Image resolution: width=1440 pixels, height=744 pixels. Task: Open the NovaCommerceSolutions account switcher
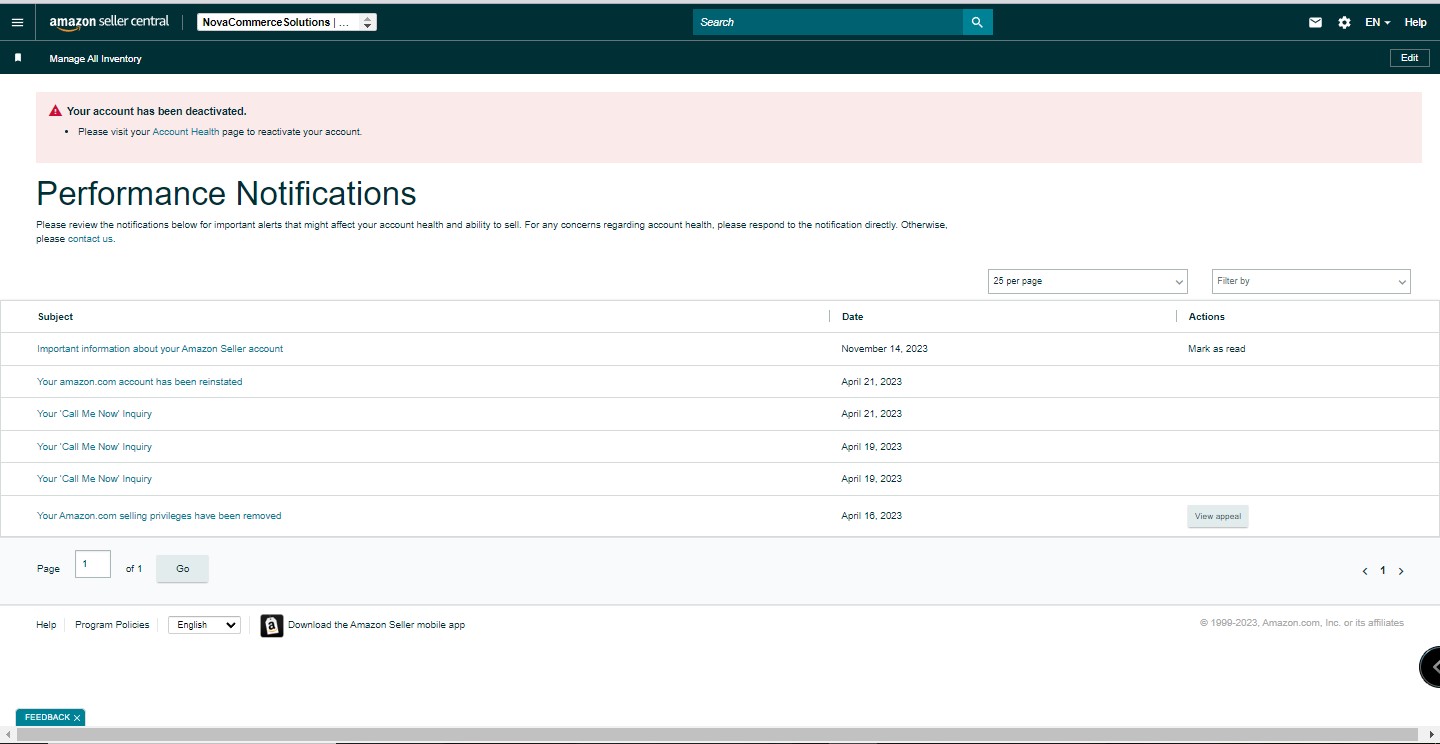pyautogui.click(x=286, y=22)
